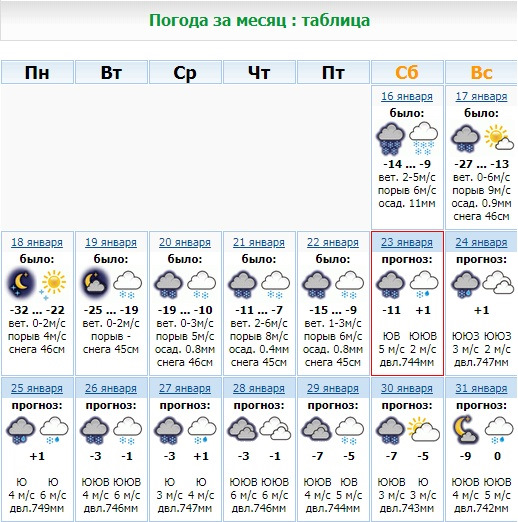518x522 pixels.
Task: Click the night snow cloud icon for 16 января
Action: tap(391, 139)
